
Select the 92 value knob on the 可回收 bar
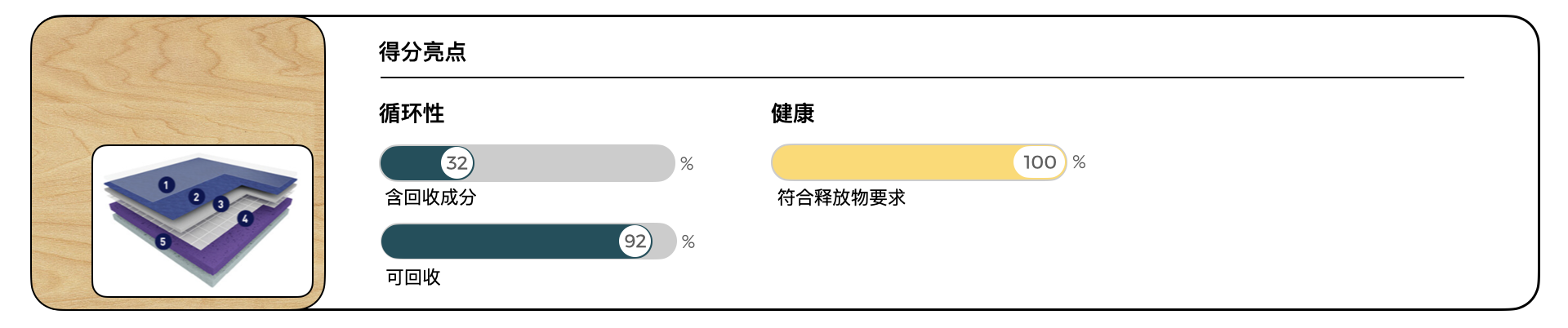point(635,242)
